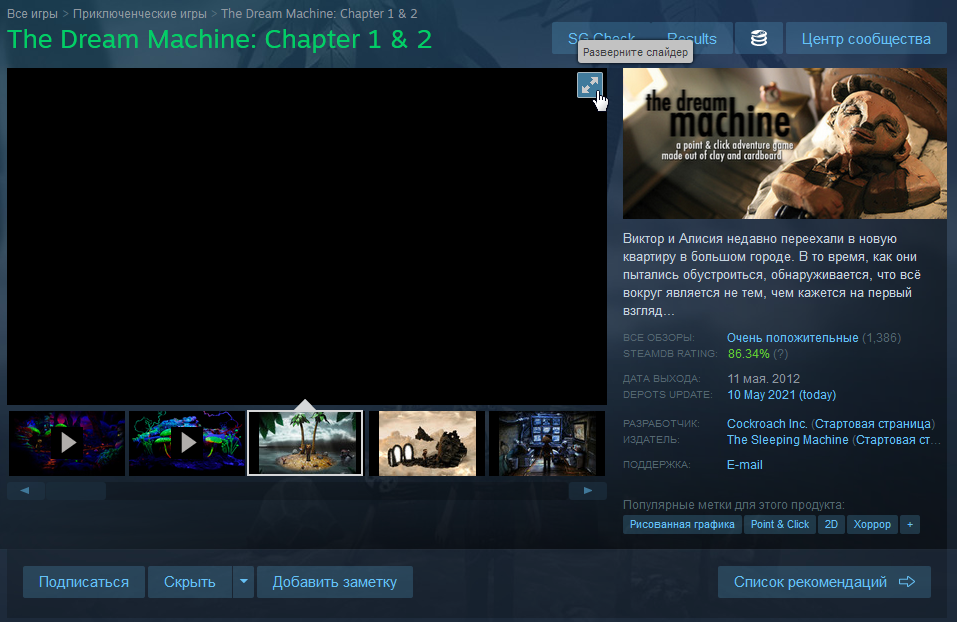Open Очень положительные reviews link
The image size is (957, 622).
point(792,338)
